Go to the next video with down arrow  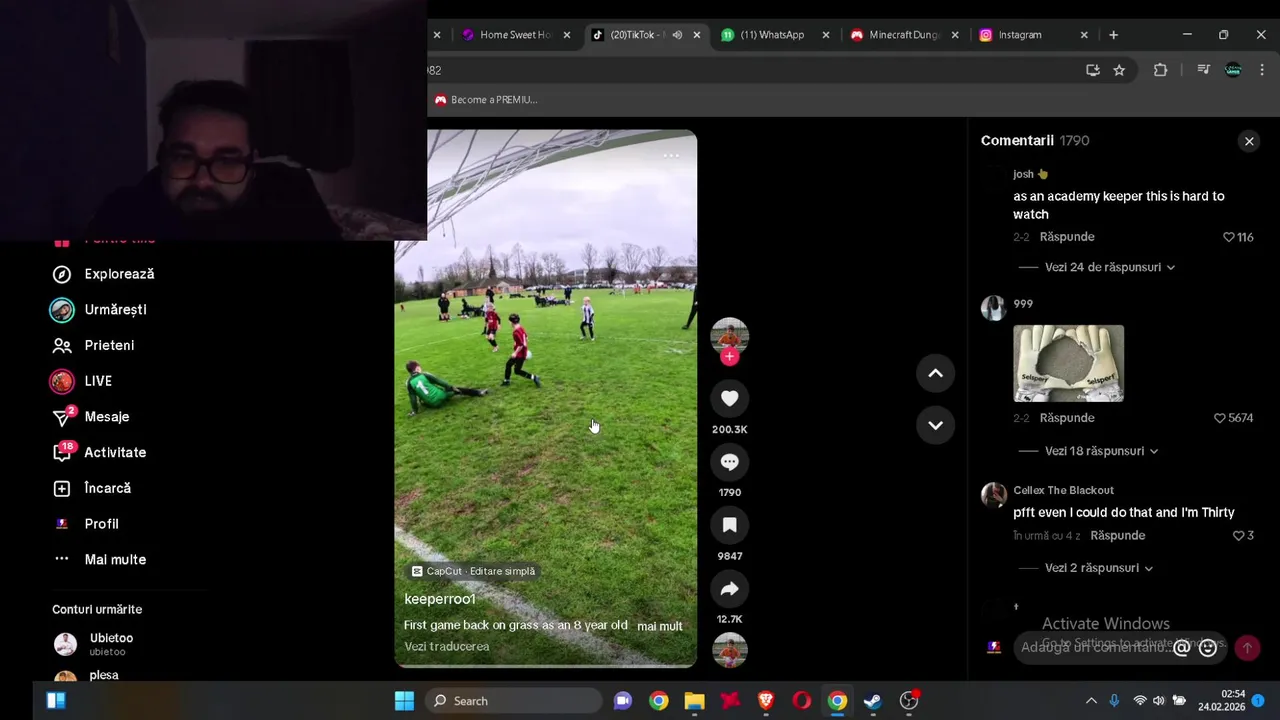click(935, 425)
